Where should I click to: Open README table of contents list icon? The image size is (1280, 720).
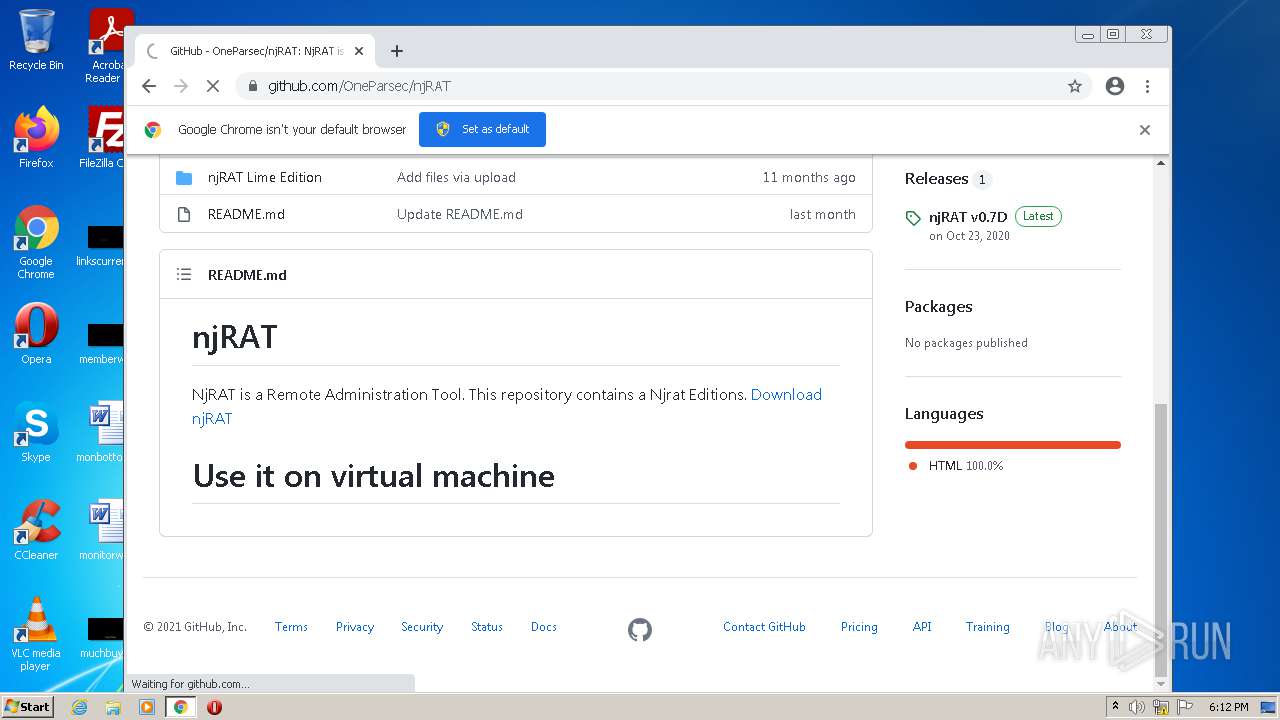pyautogui.click(x=184, y=274)
